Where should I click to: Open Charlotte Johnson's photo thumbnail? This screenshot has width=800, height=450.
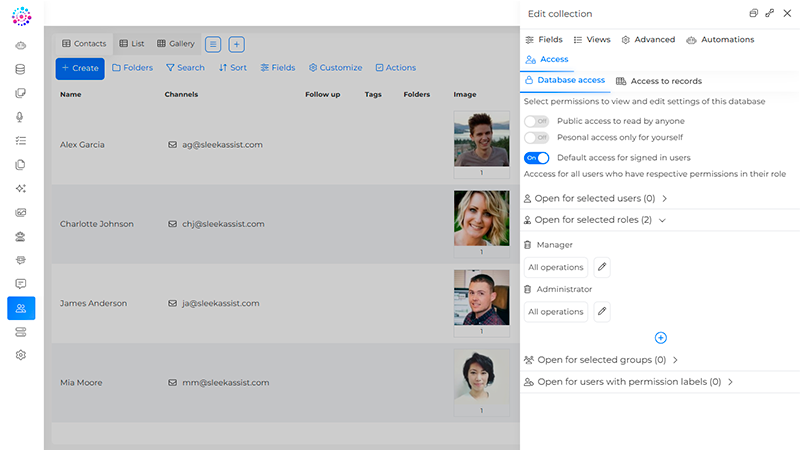pos(481,217)
